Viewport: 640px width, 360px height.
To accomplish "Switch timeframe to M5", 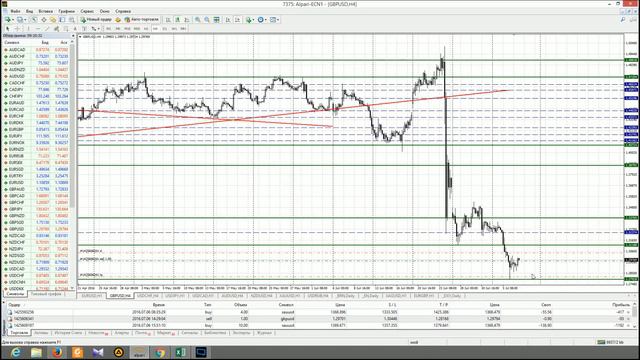I will [x=118, y=29].
